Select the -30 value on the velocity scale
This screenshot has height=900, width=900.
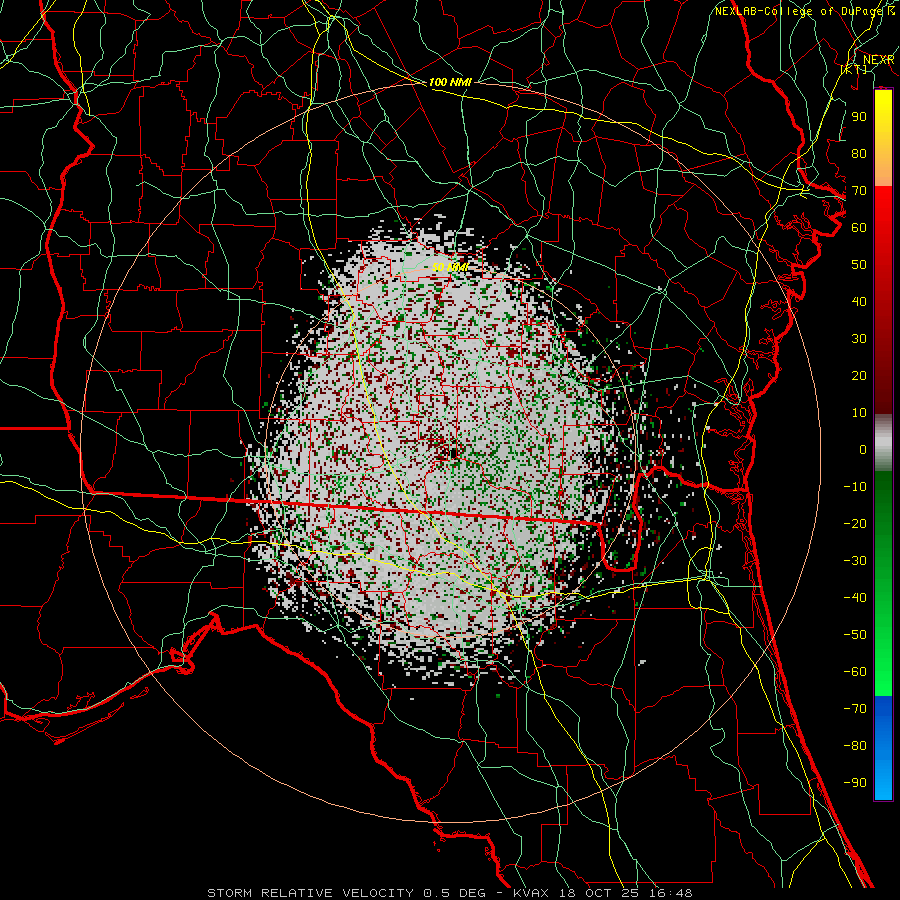pyautogui.click(x=855, y=561)
